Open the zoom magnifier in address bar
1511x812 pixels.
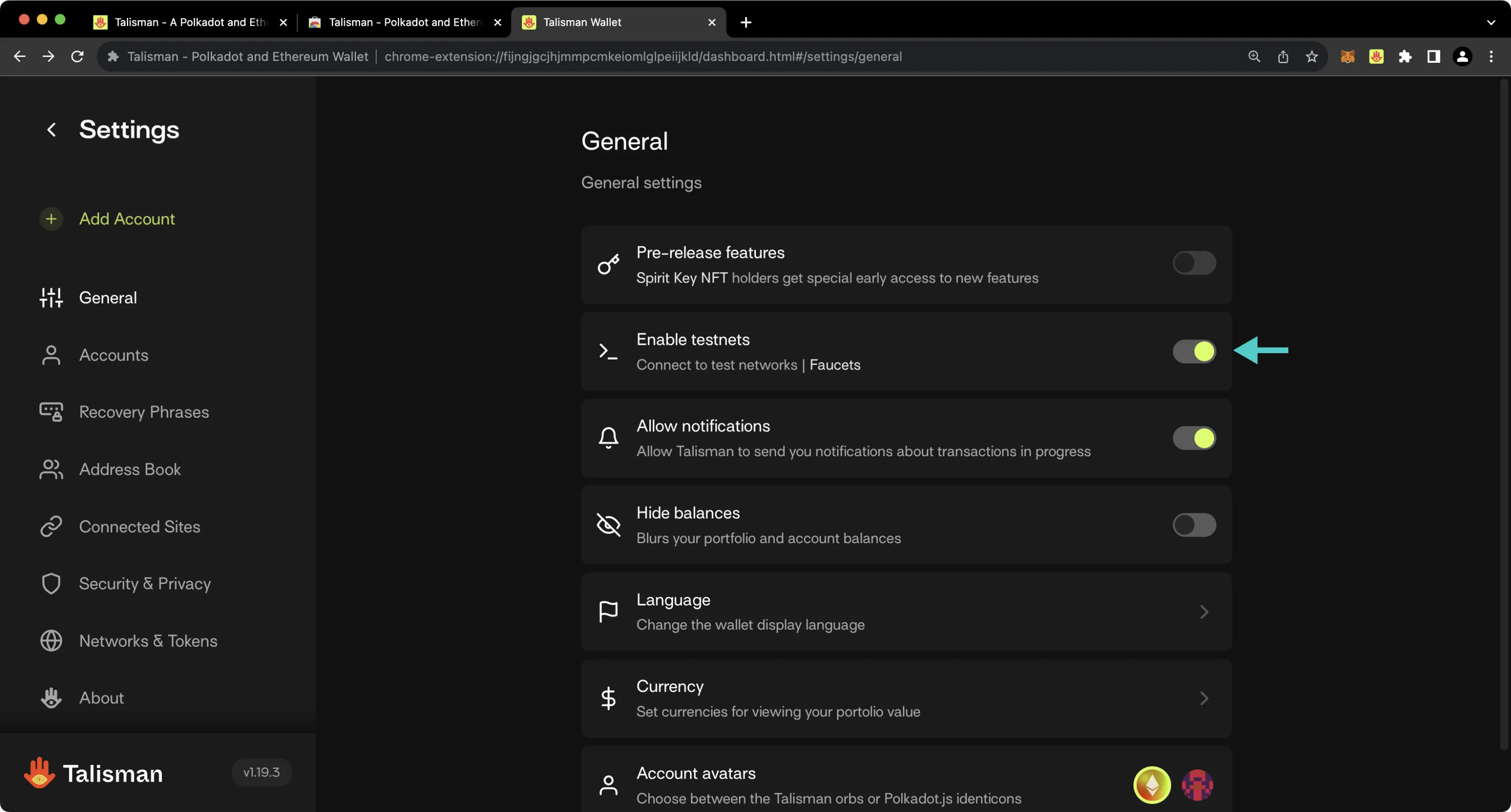1254,56
